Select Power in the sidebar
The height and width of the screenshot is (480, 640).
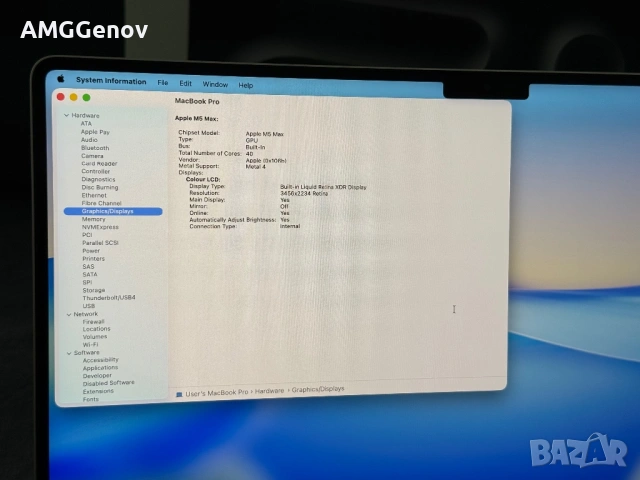91,251
